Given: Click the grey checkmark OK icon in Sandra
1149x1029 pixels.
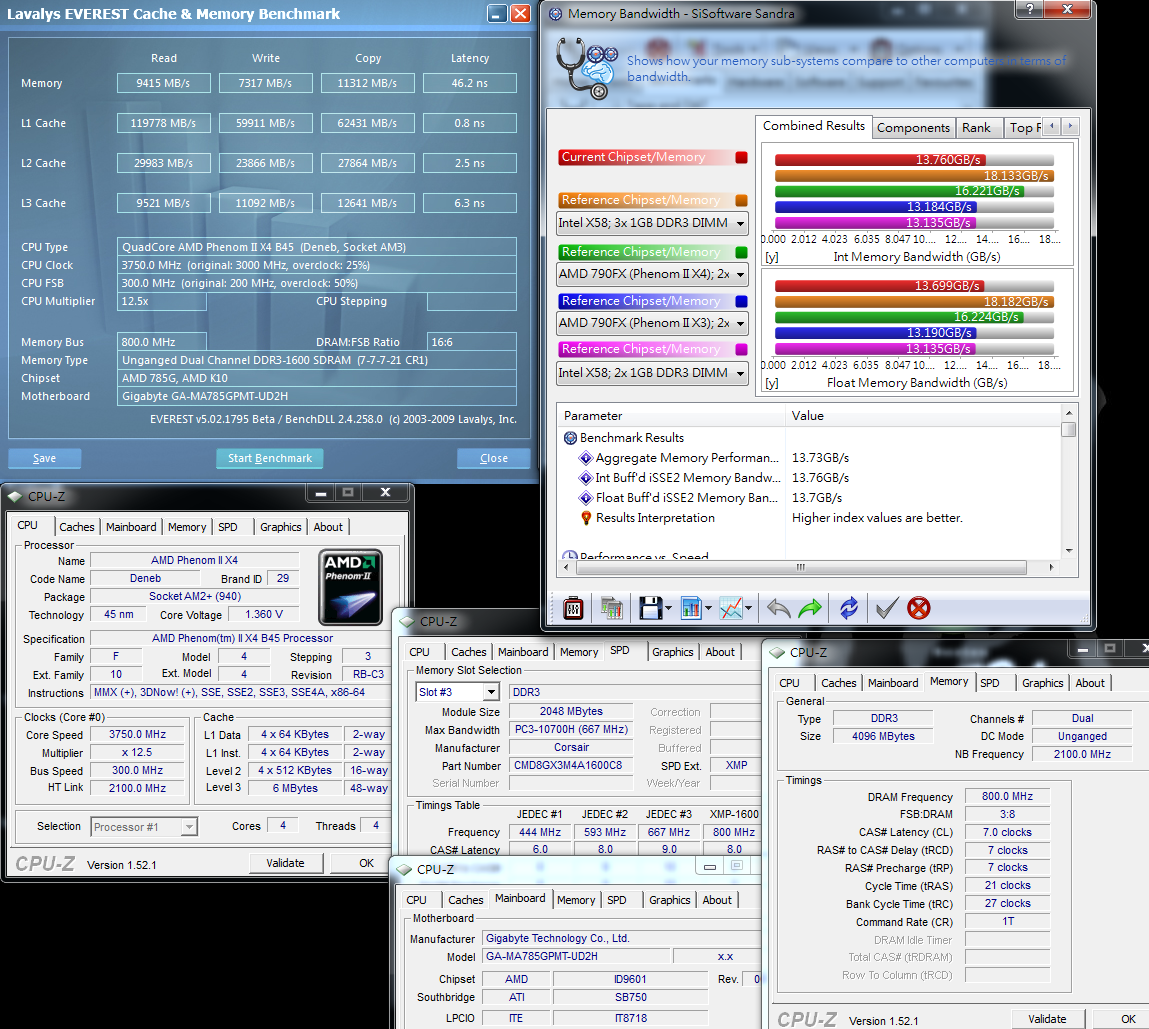Looking at the screenshot, I should point(887,608).
